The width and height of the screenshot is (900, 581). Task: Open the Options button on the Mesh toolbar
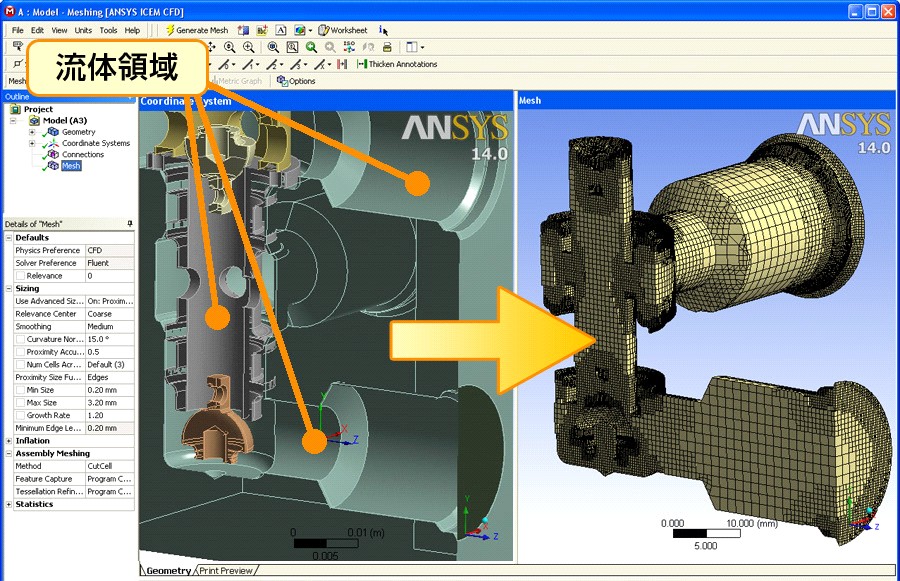[296, 81]
